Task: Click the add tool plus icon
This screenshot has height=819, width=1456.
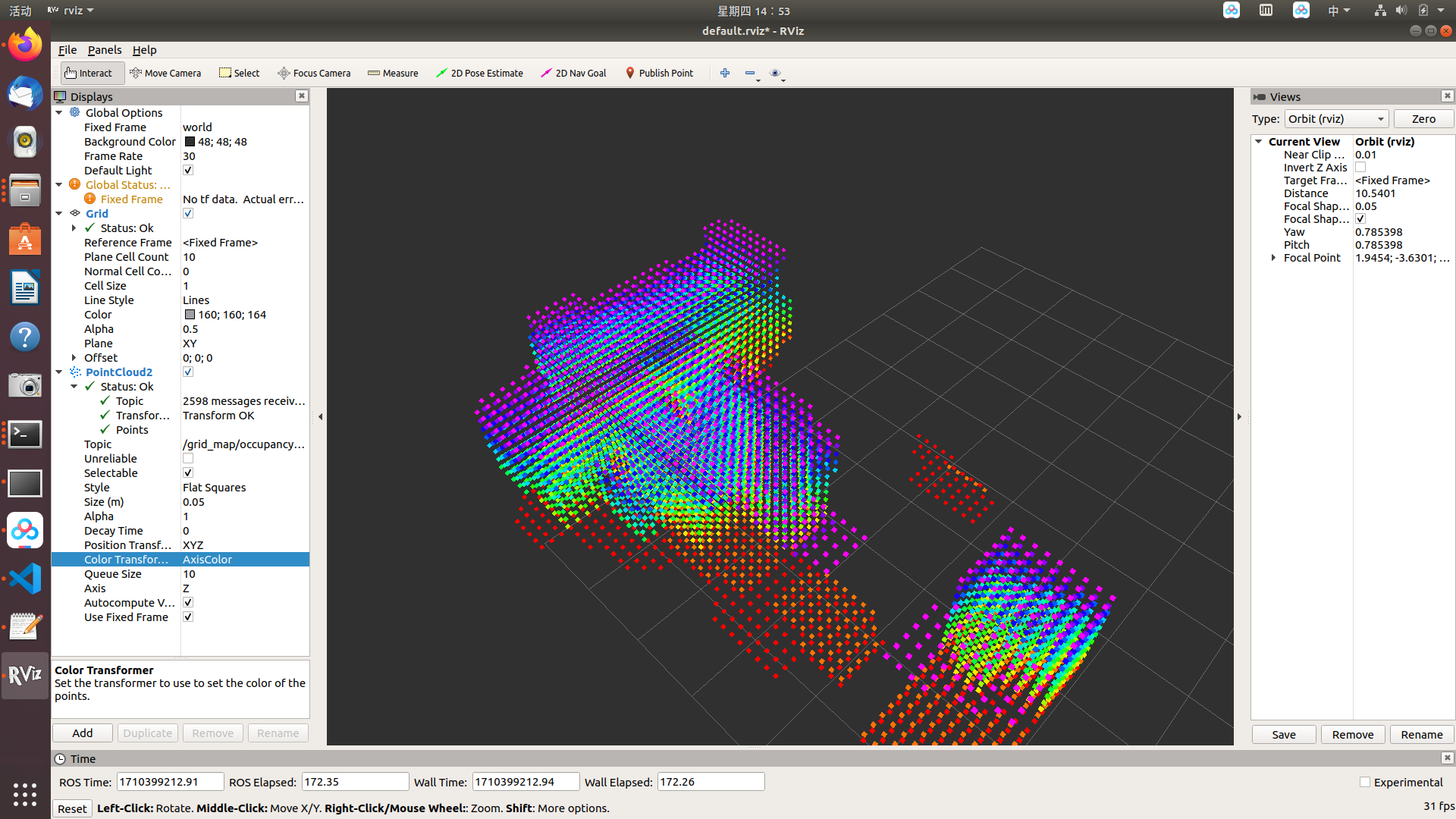Action: [725, 73]
